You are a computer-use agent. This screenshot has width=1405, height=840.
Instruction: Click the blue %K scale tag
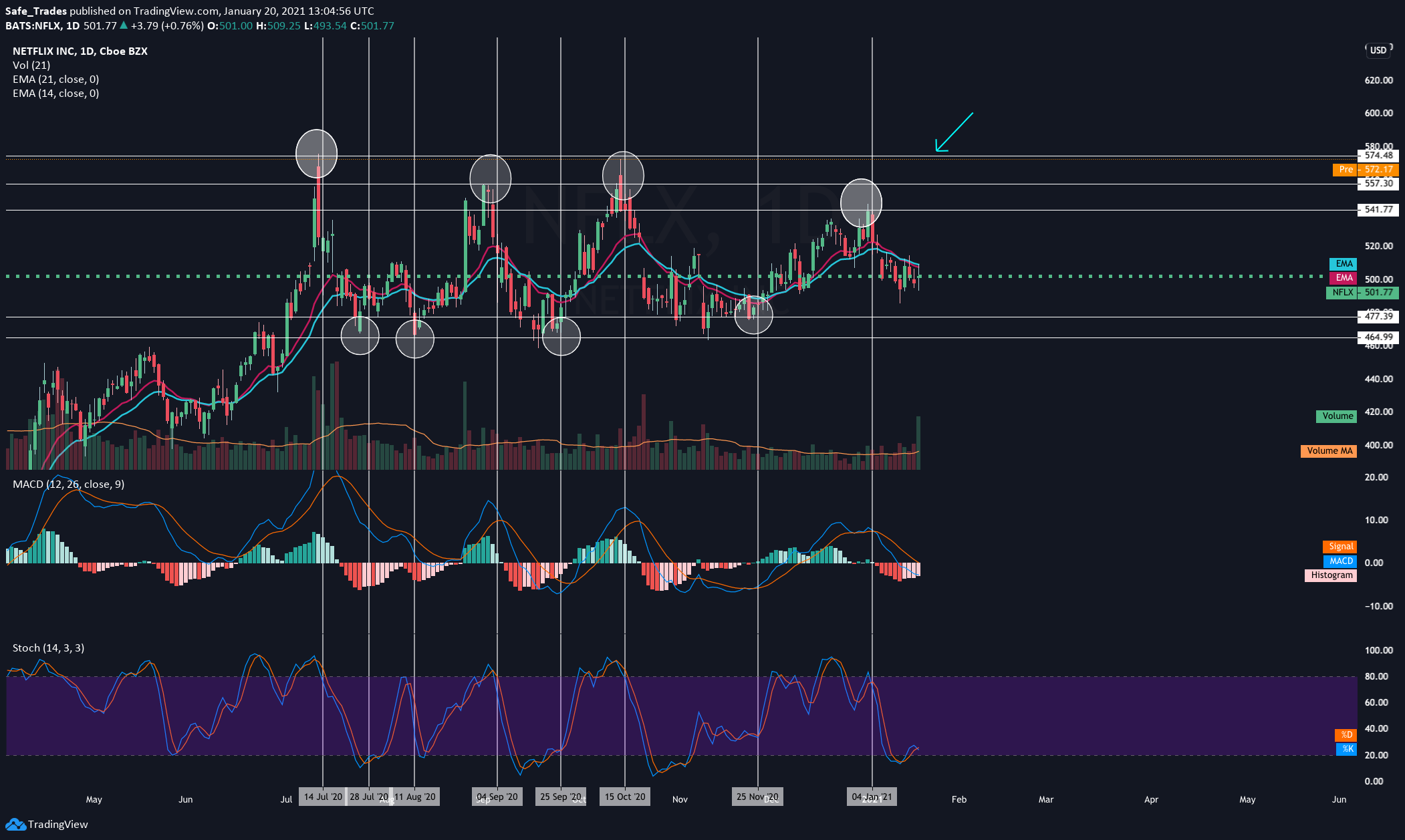click(x=1346, y=749)
